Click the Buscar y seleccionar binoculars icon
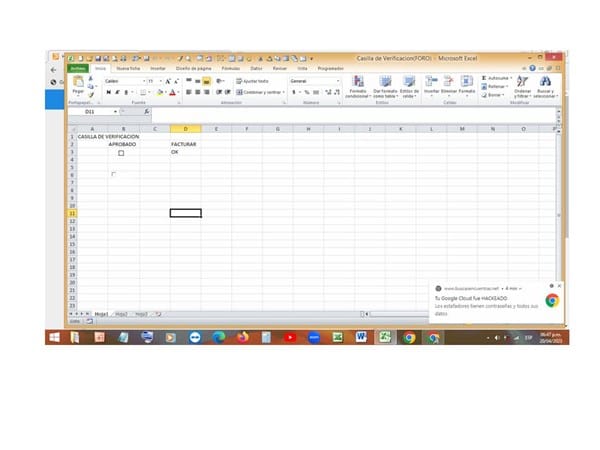Screen dimensions: 600x450 [545, 82]
